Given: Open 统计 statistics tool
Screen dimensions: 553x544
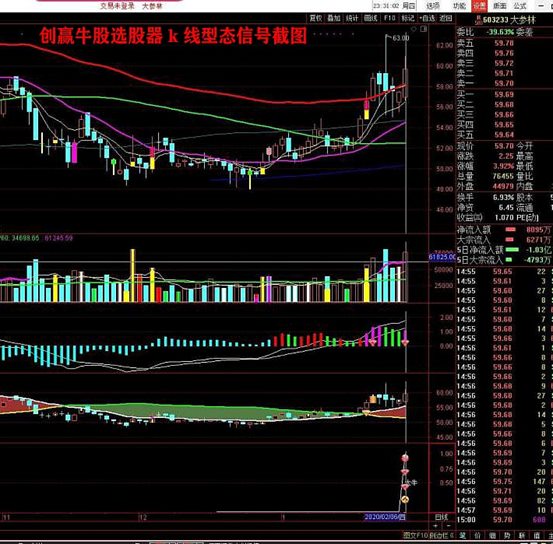Looking at the screenshot, I should [x=352, y=18].
